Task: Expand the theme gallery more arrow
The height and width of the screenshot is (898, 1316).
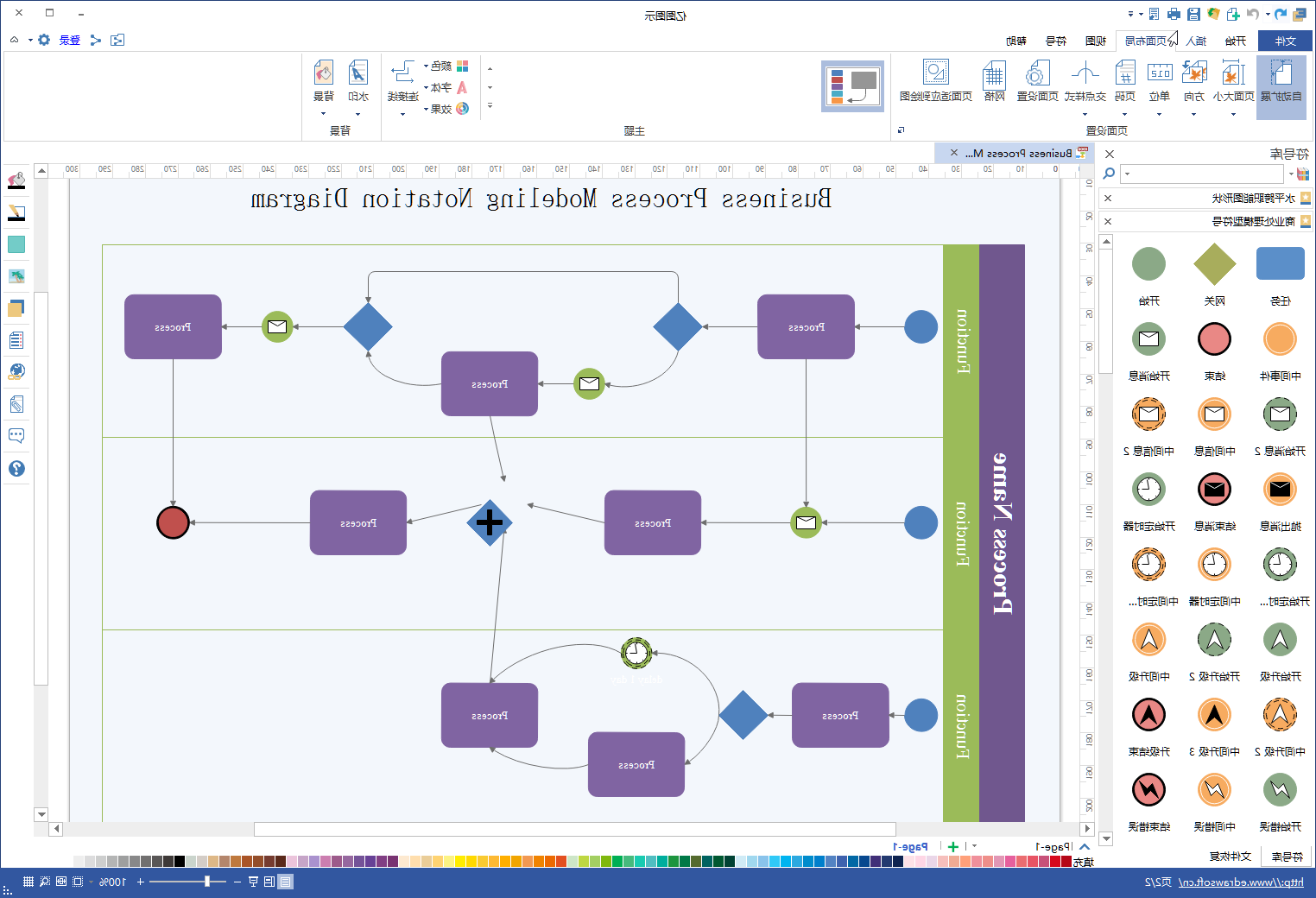Action: (490, 106)
